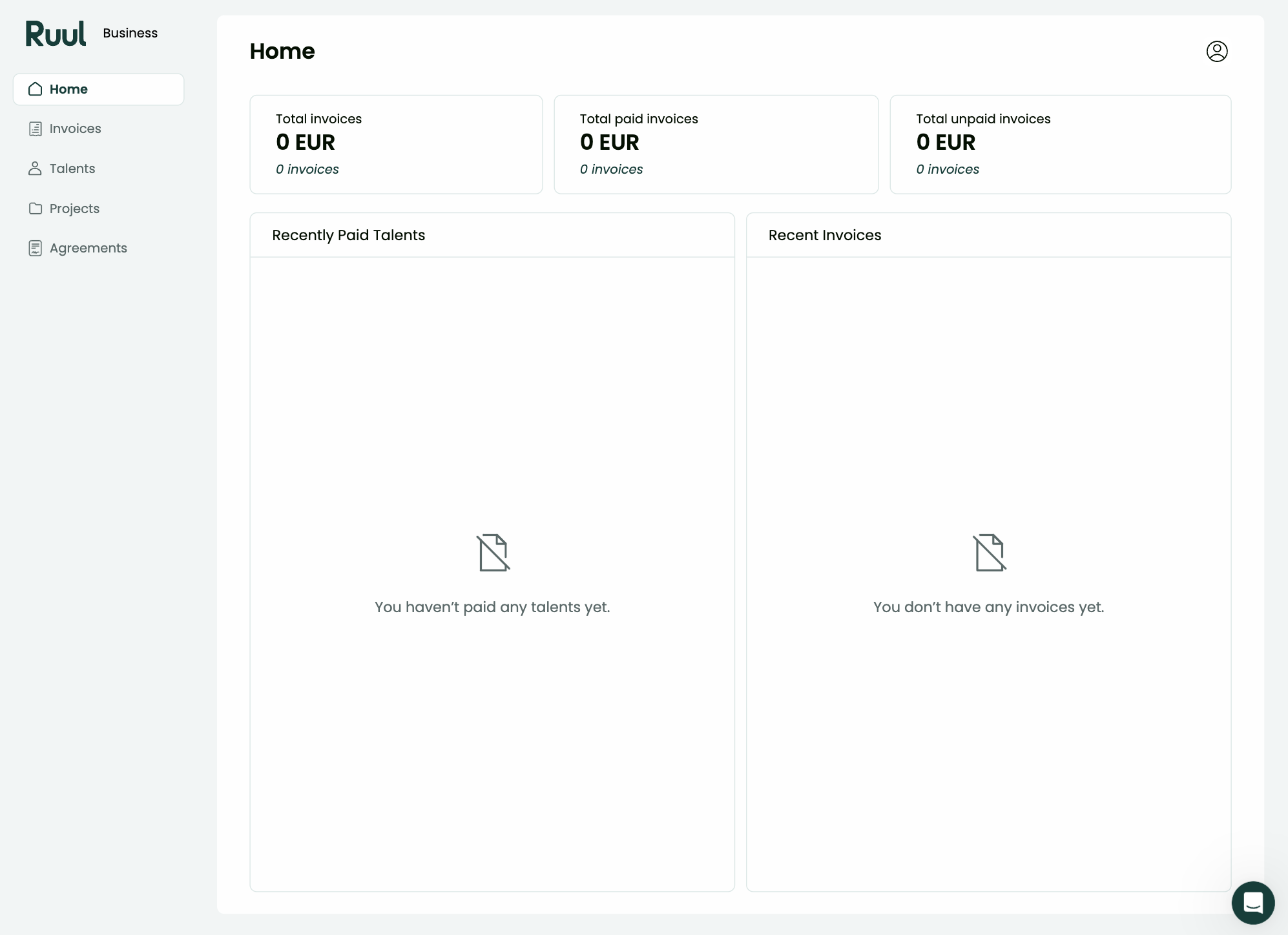The width and height of the screenshot is (1288, 935).
Task: Select the Home menu item
Action: 99,89
